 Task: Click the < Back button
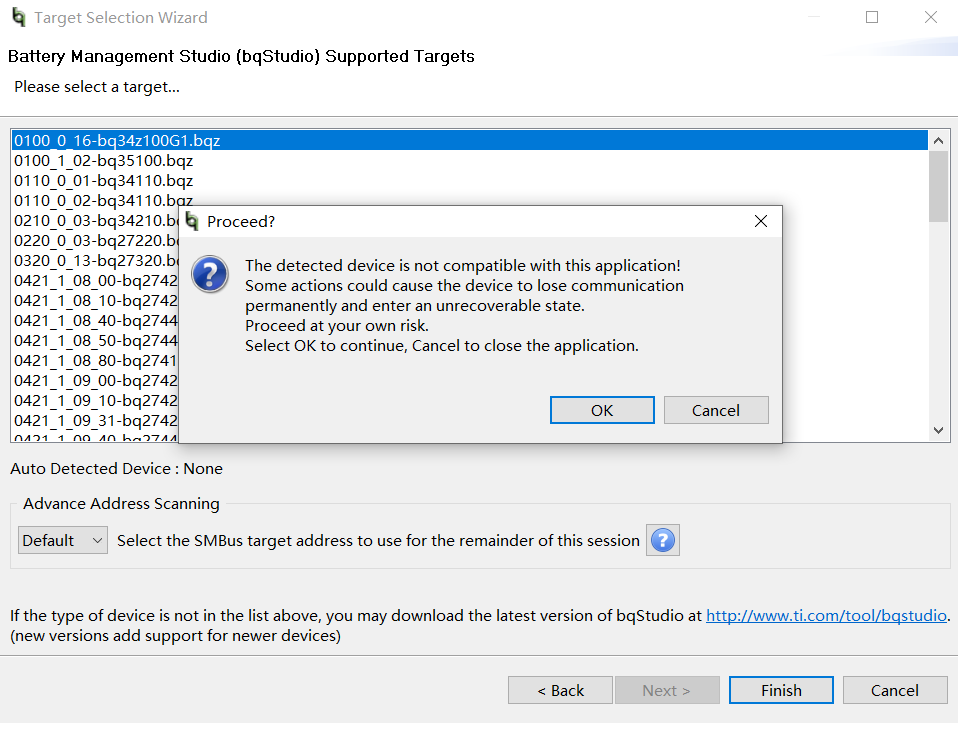pos(560,690)
